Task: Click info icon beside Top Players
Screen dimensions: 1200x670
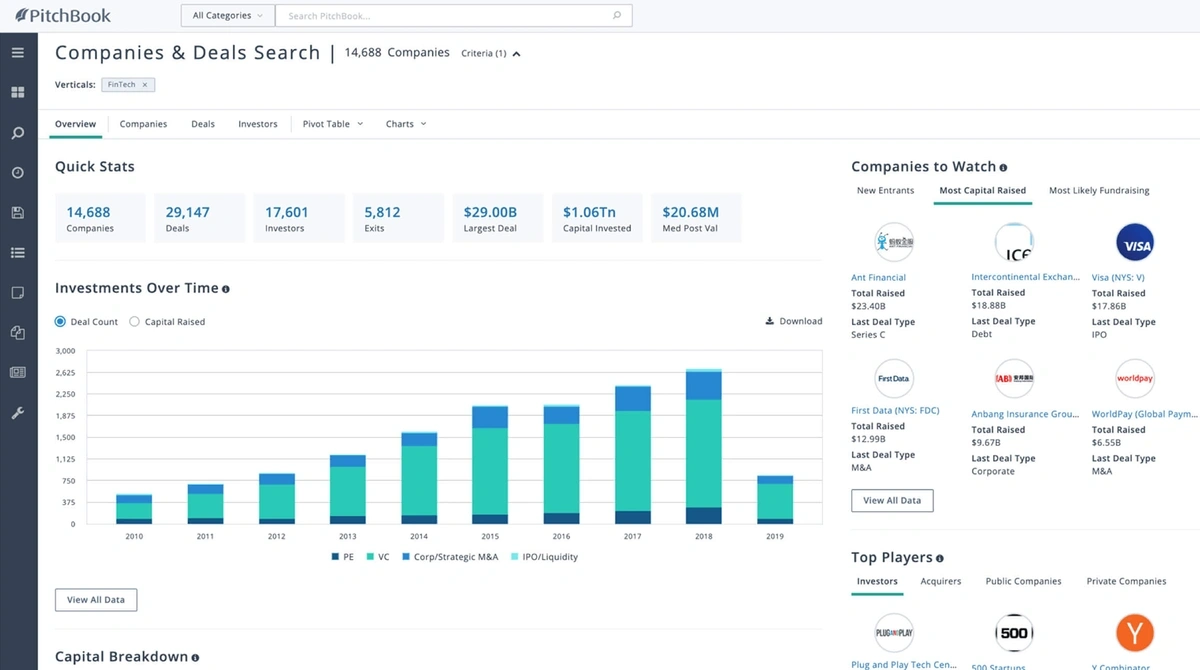Action: click(939, 558)
